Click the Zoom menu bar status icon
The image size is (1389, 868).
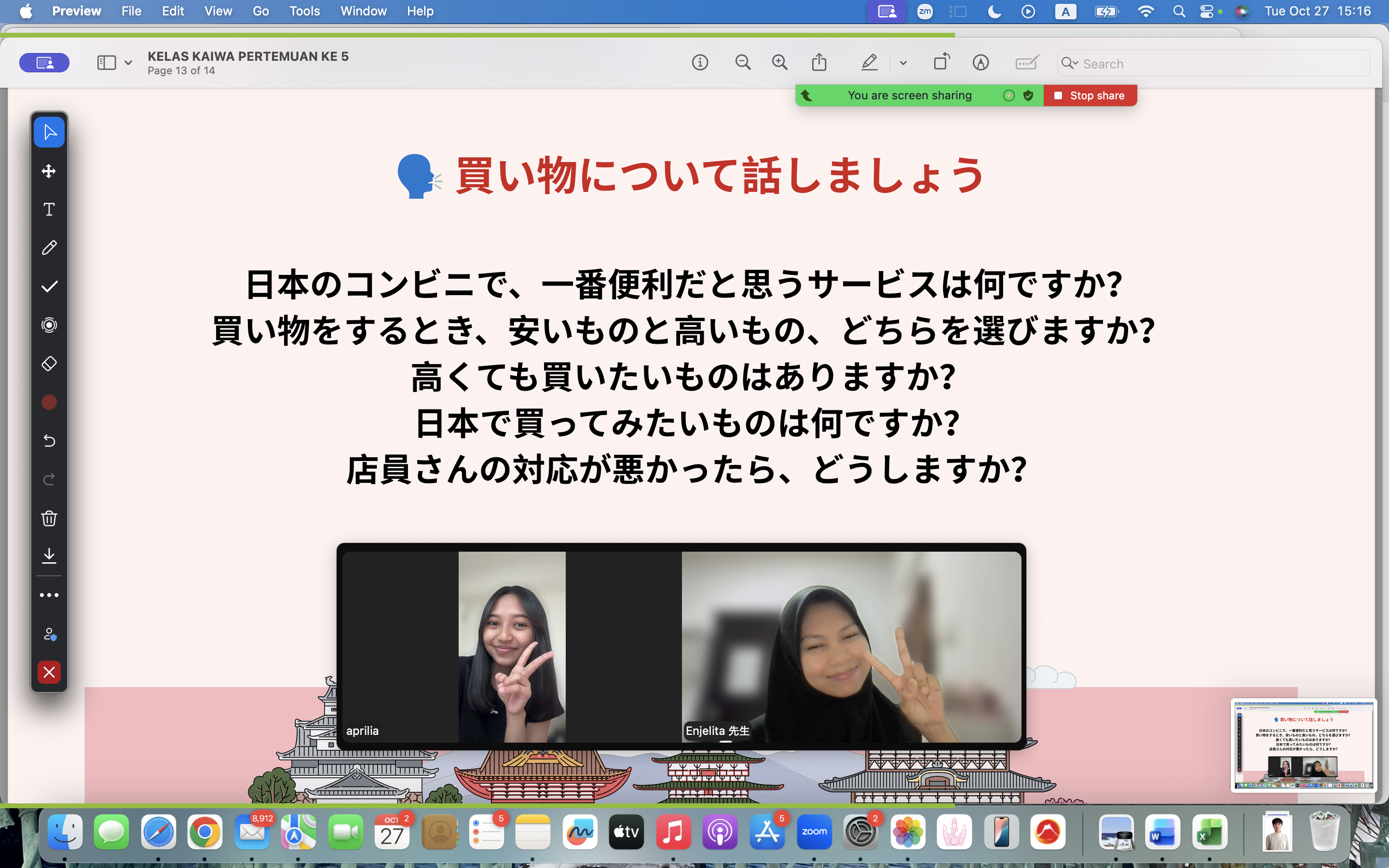pos(925,12)
